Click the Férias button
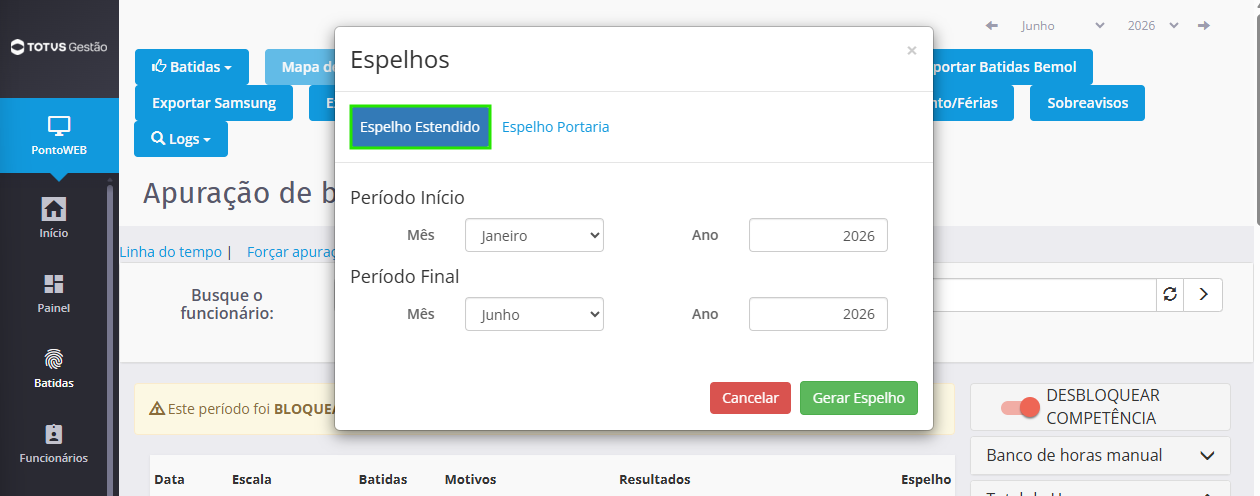 tap(972, 103)
